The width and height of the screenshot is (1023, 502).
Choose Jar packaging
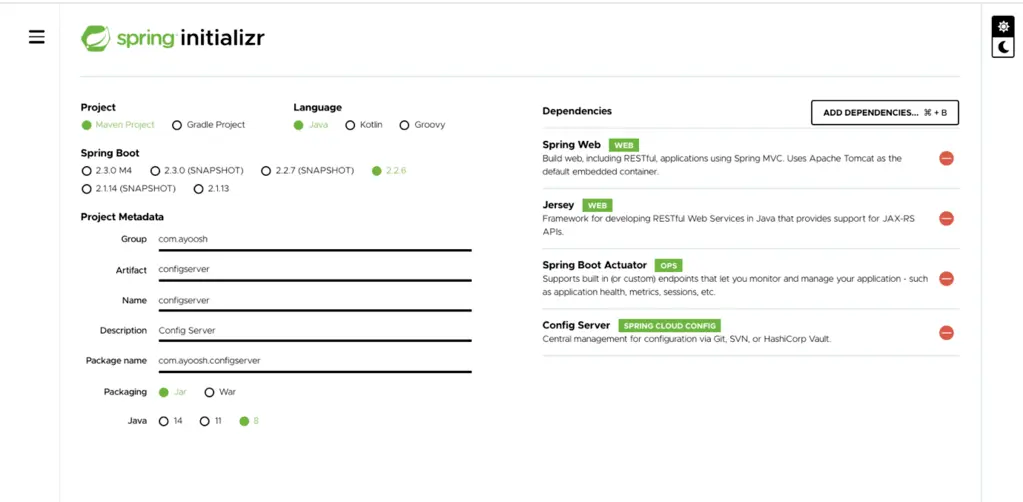pos(173,392)
